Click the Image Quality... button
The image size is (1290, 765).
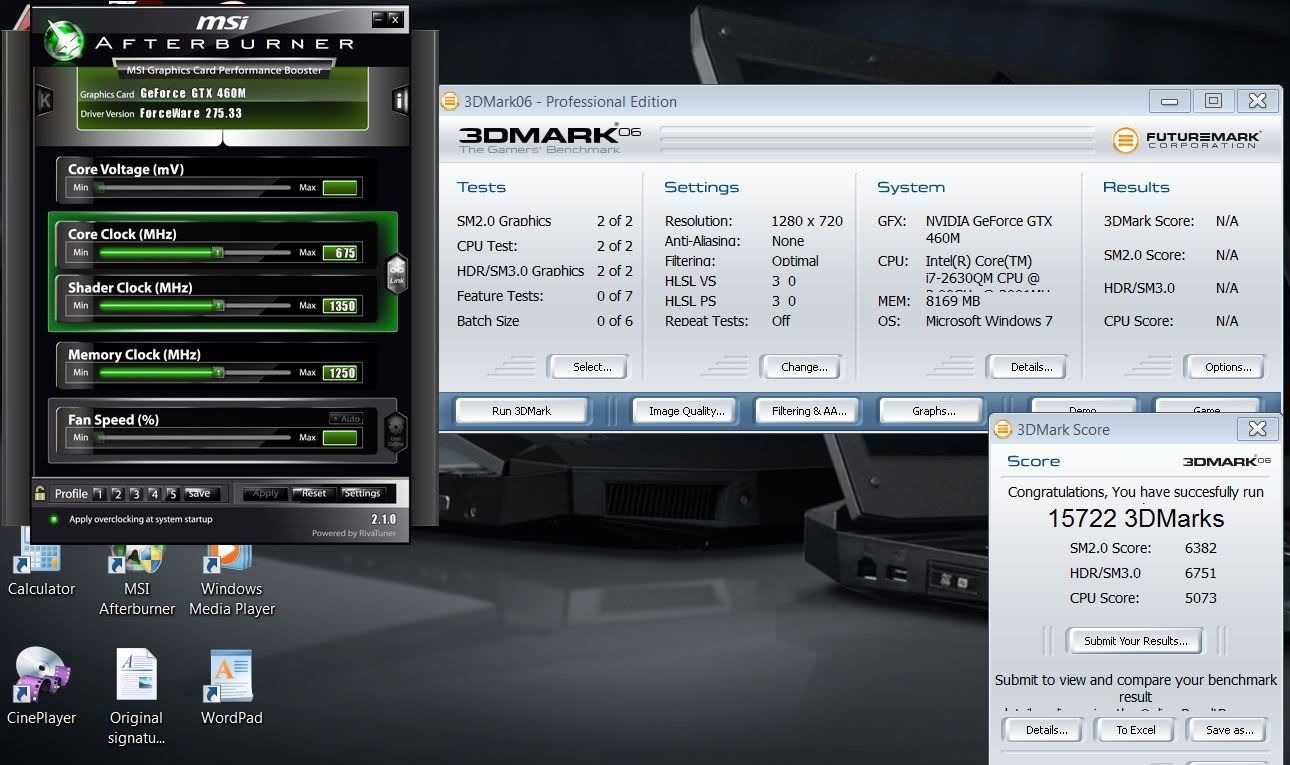[686, 411]
